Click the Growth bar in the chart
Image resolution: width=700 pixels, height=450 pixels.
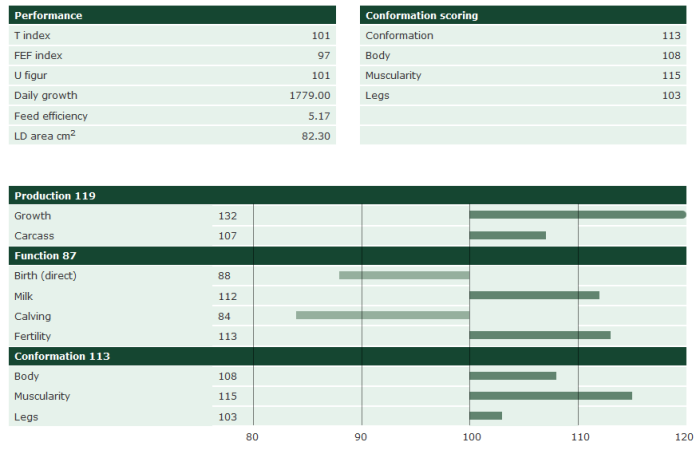point(577,215)
